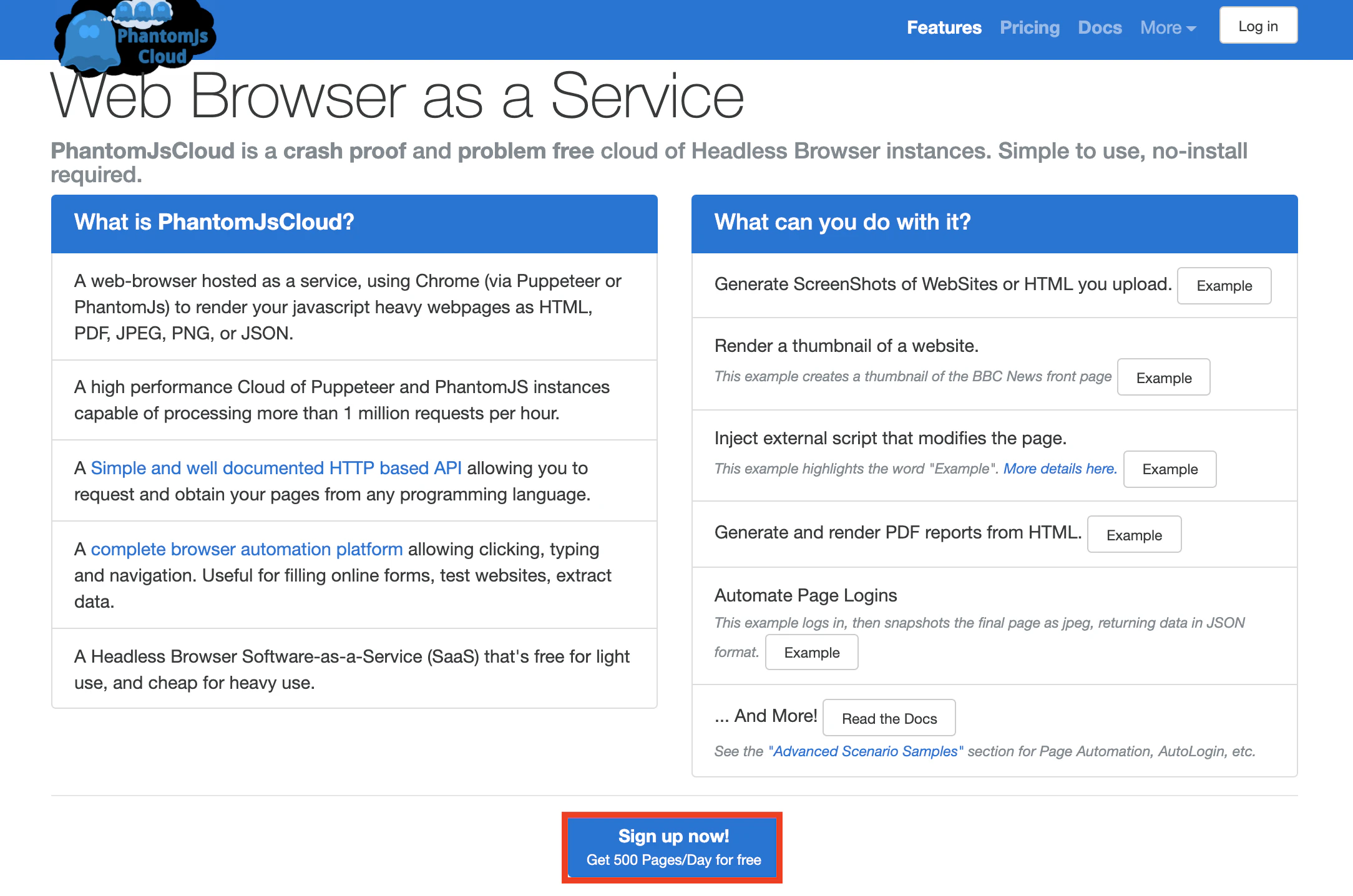This screenshot has height=896, width=1353.
Task: Click Example button for generating ScreenShots
Action: pyautogui.click(x=1223, y=286)
